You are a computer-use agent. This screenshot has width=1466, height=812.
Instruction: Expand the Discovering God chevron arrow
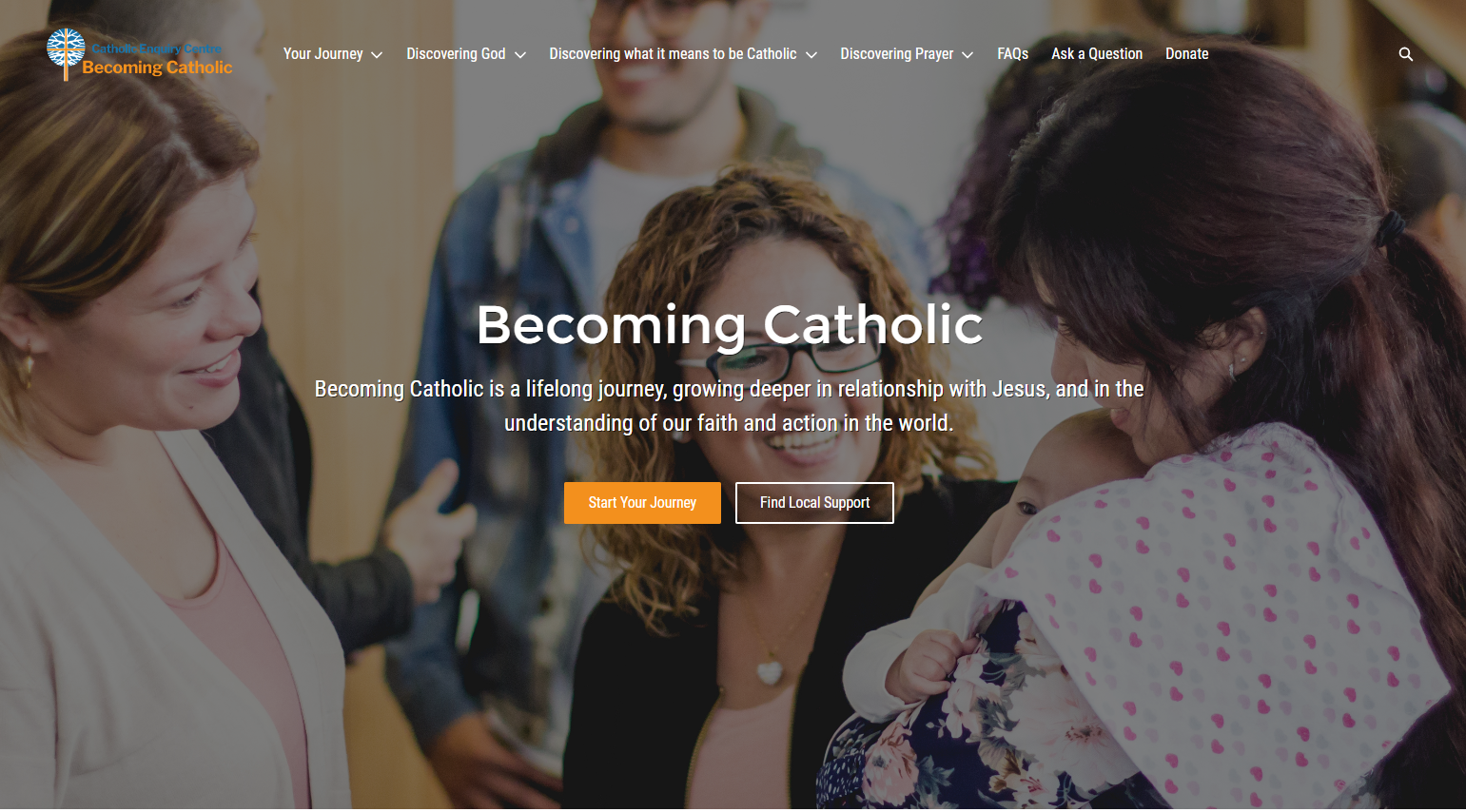[x=520, y=55]
